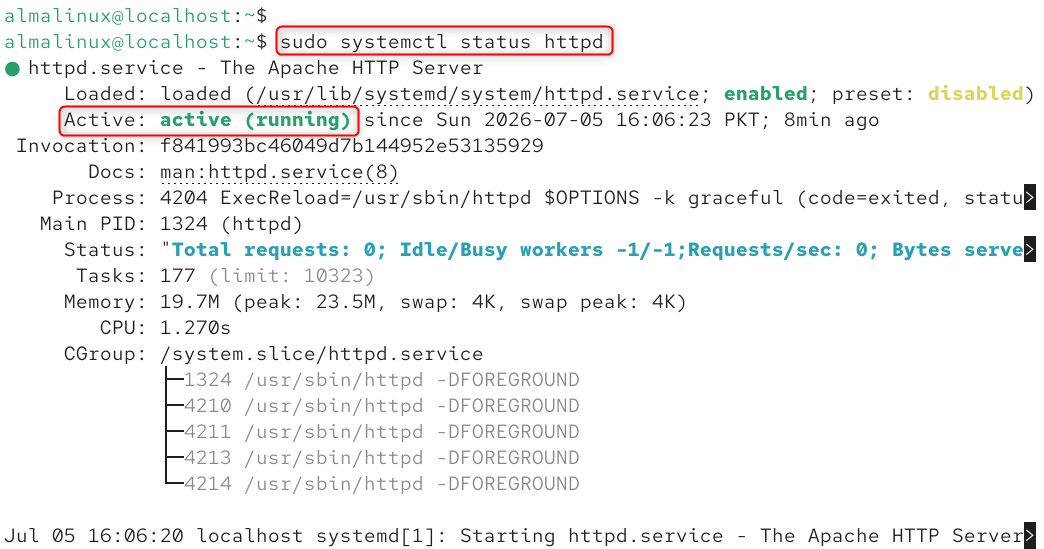Click the 'since Sun 2026-07-05 16:06:23 PKT' timestamp
Viewport: 1044px width, 549px height.
pyautogui.click(x=563, y=120)
